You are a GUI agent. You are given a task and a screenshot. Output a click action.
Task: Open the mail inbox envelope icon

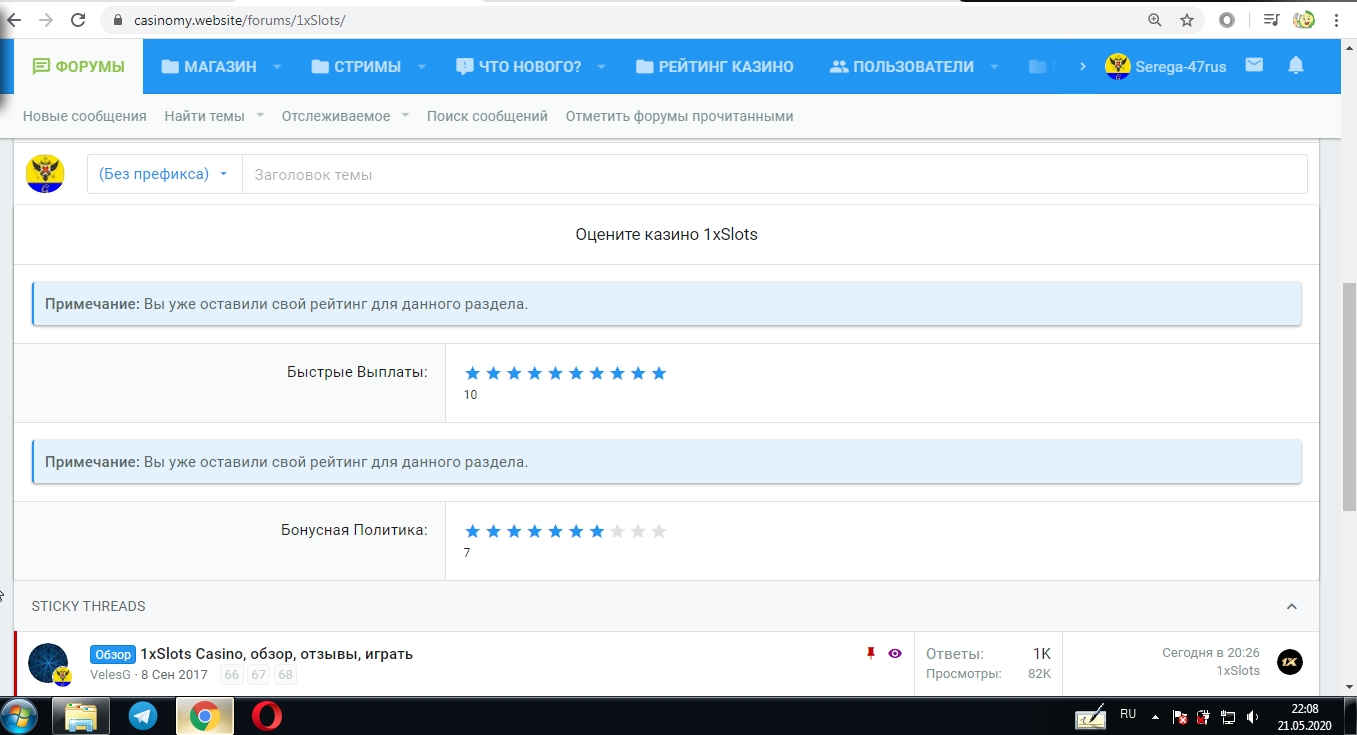click(x=1254, y=66)
